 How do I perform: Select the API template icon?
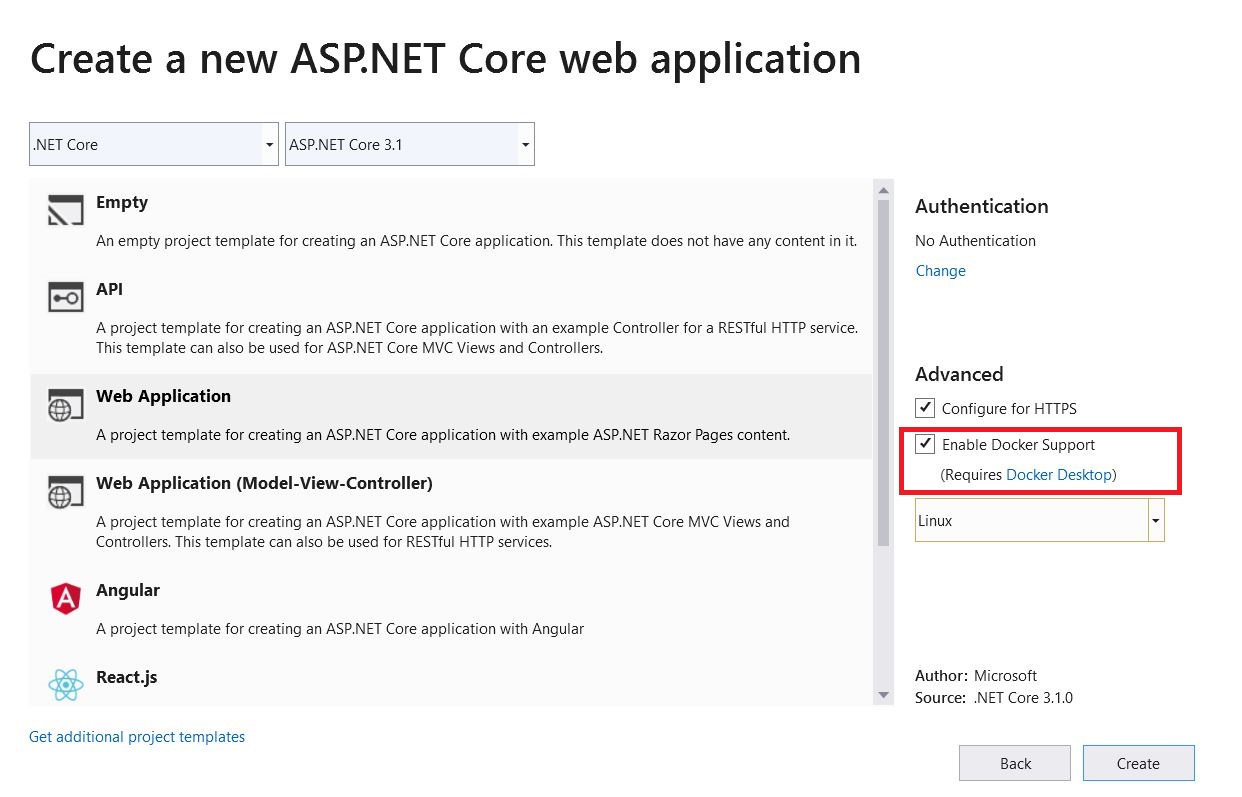[65, 297]
